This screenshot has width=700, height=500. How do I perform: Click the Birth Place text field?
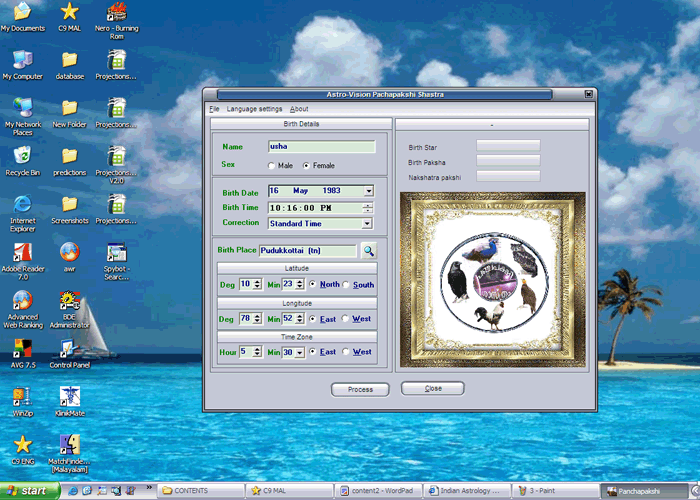pos(308,251)
